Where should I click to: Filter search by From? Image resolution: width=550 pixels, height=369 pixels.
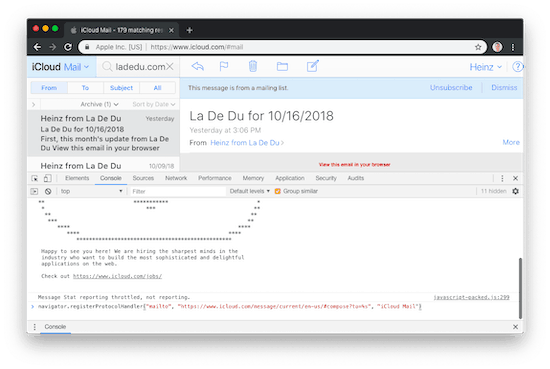[49, 88]
